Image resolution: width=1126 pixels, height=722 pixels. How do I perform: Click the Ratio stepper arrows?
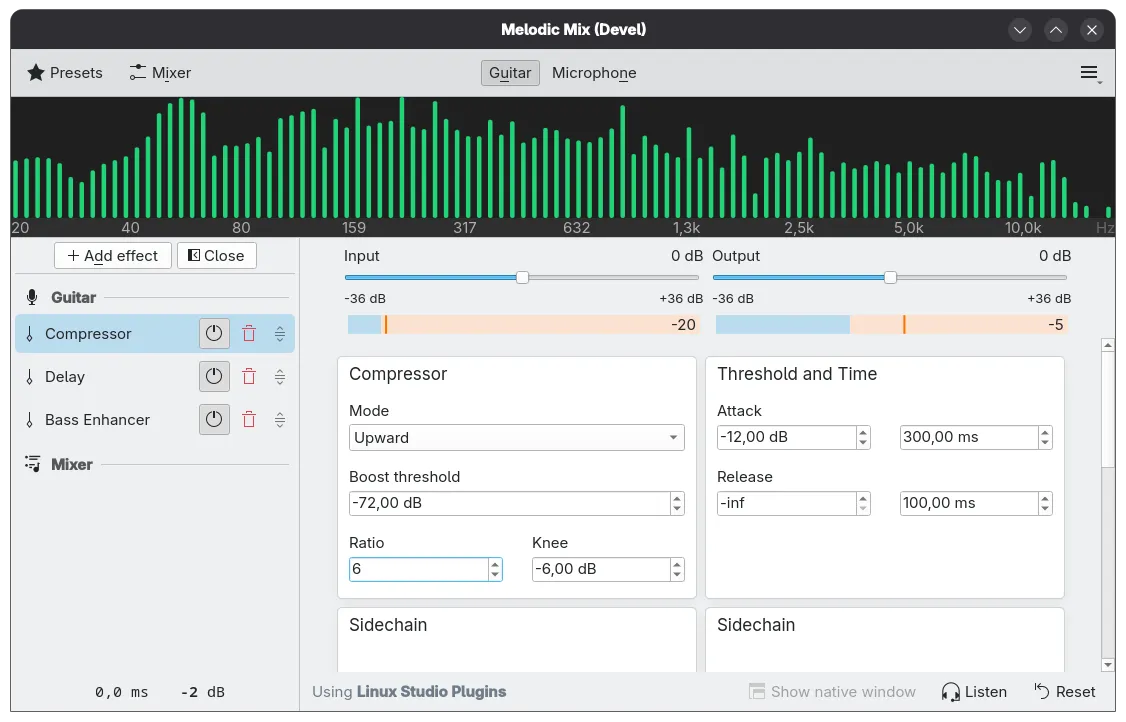point(495,569)
